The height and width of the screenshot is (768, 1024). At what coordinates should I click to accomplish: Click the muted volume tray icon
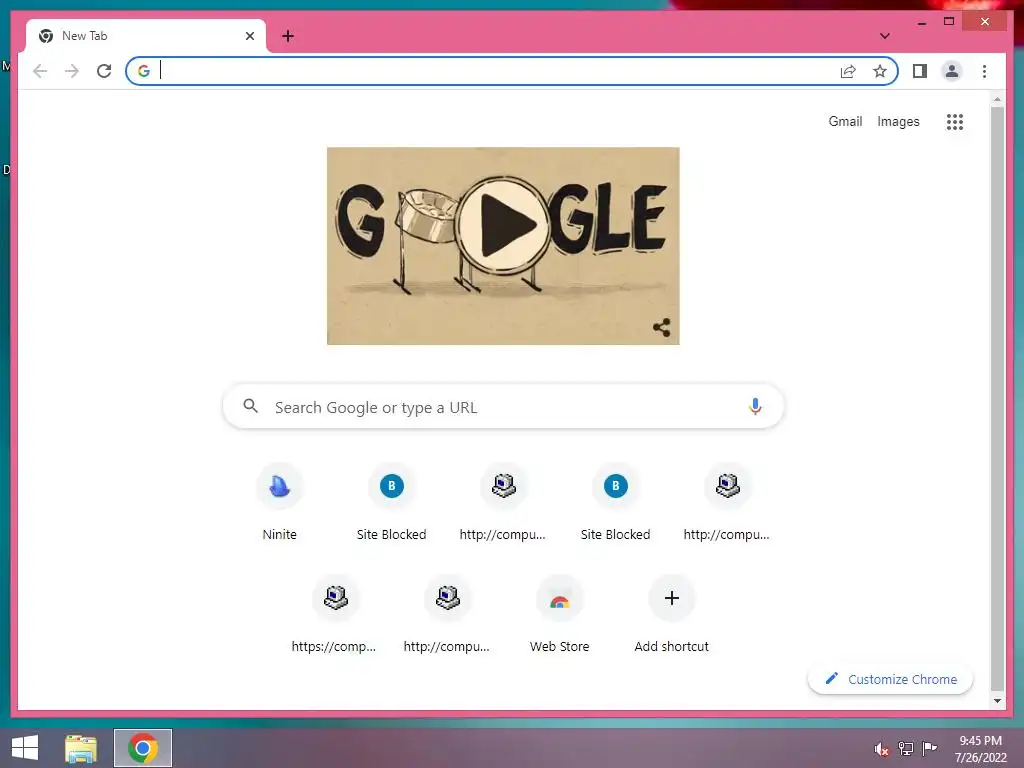[882, 749]
